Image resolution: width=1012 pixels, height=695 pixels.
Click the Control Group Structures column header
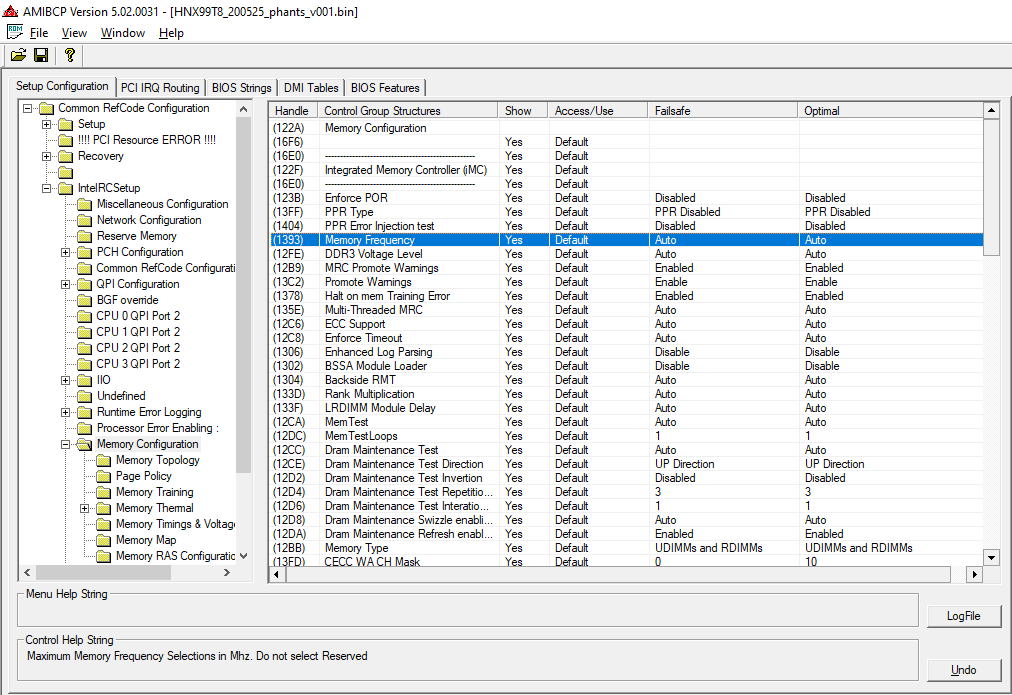point(408,111)
